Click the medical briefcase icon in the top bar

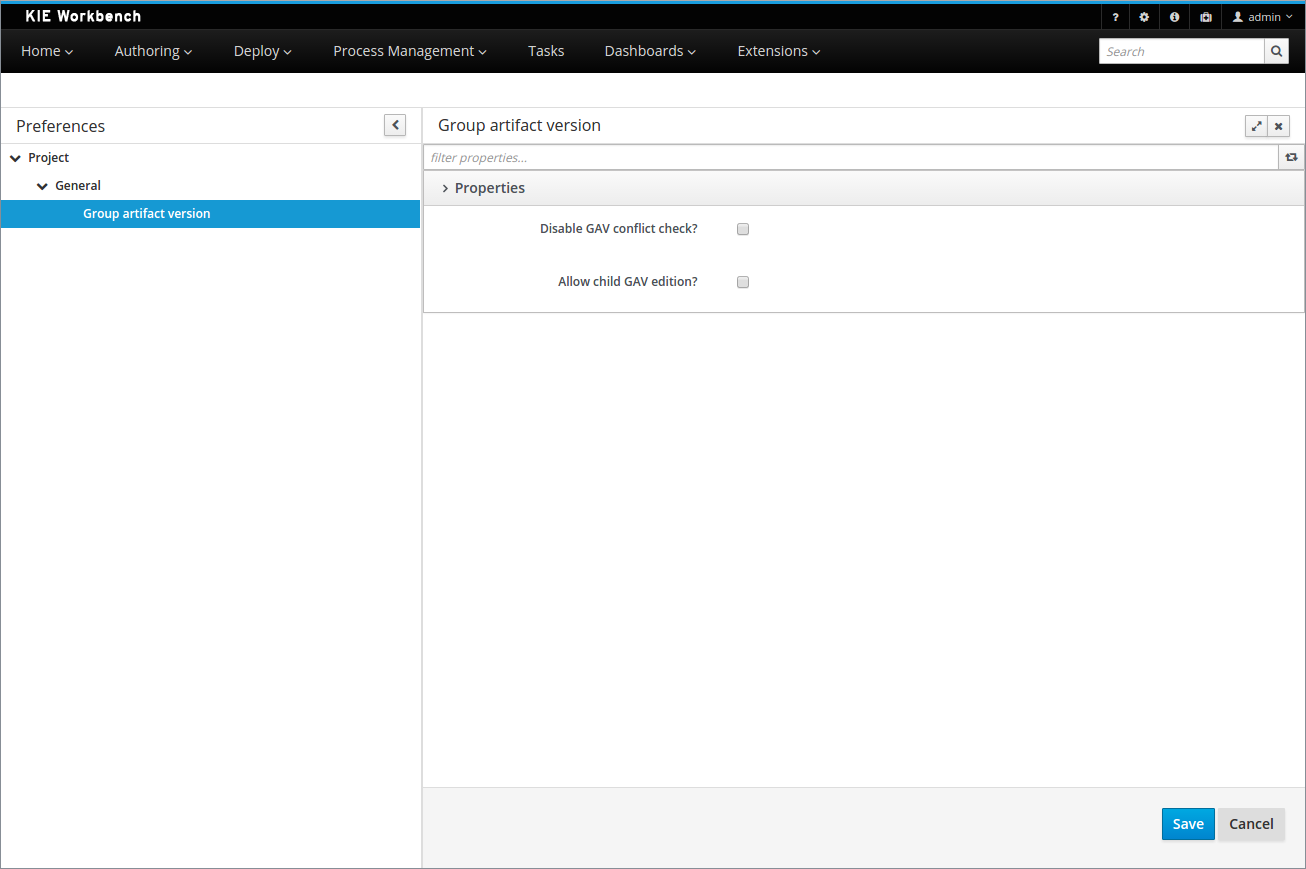tap(1205, 17)
